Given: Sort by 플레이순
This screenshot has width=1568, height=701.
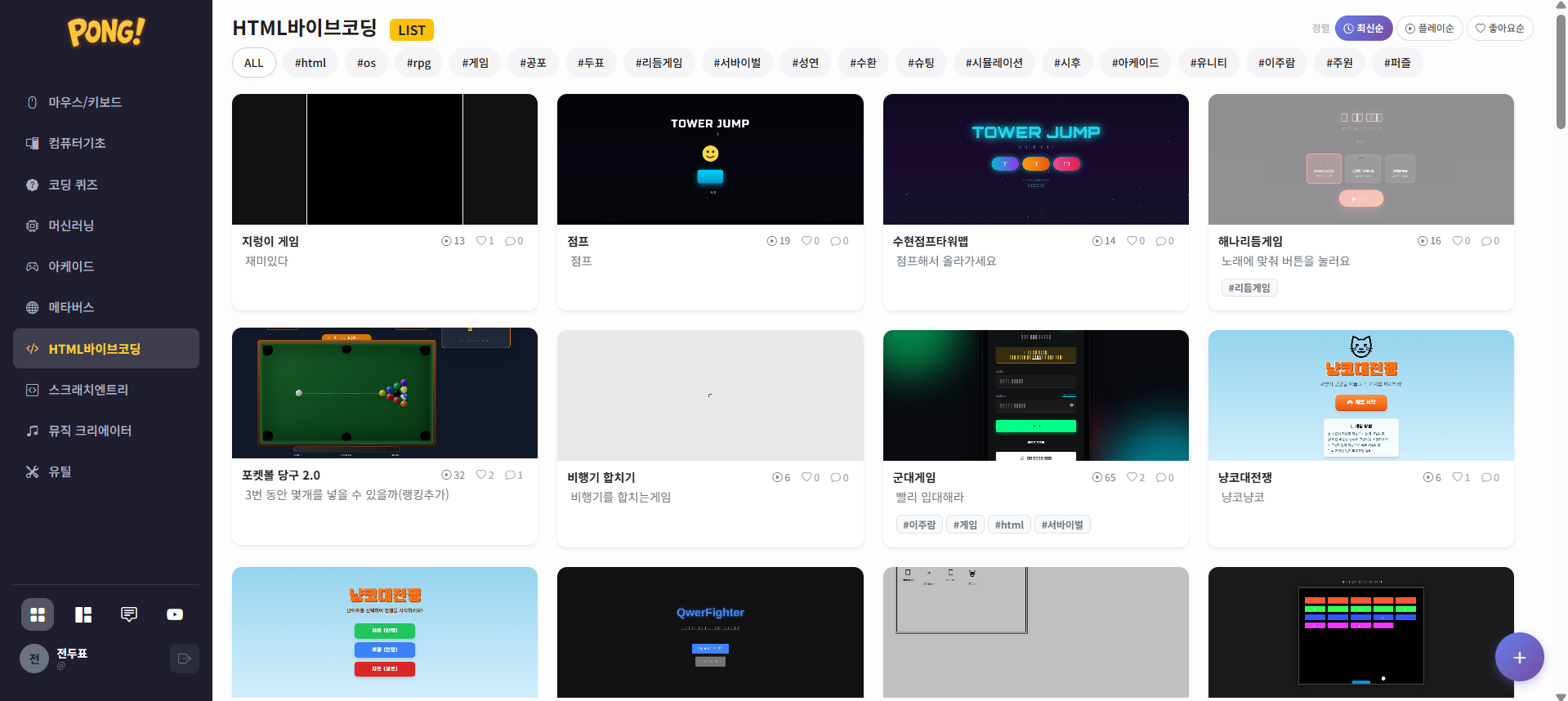Looking at the screenshot, I should [1430, 28].
